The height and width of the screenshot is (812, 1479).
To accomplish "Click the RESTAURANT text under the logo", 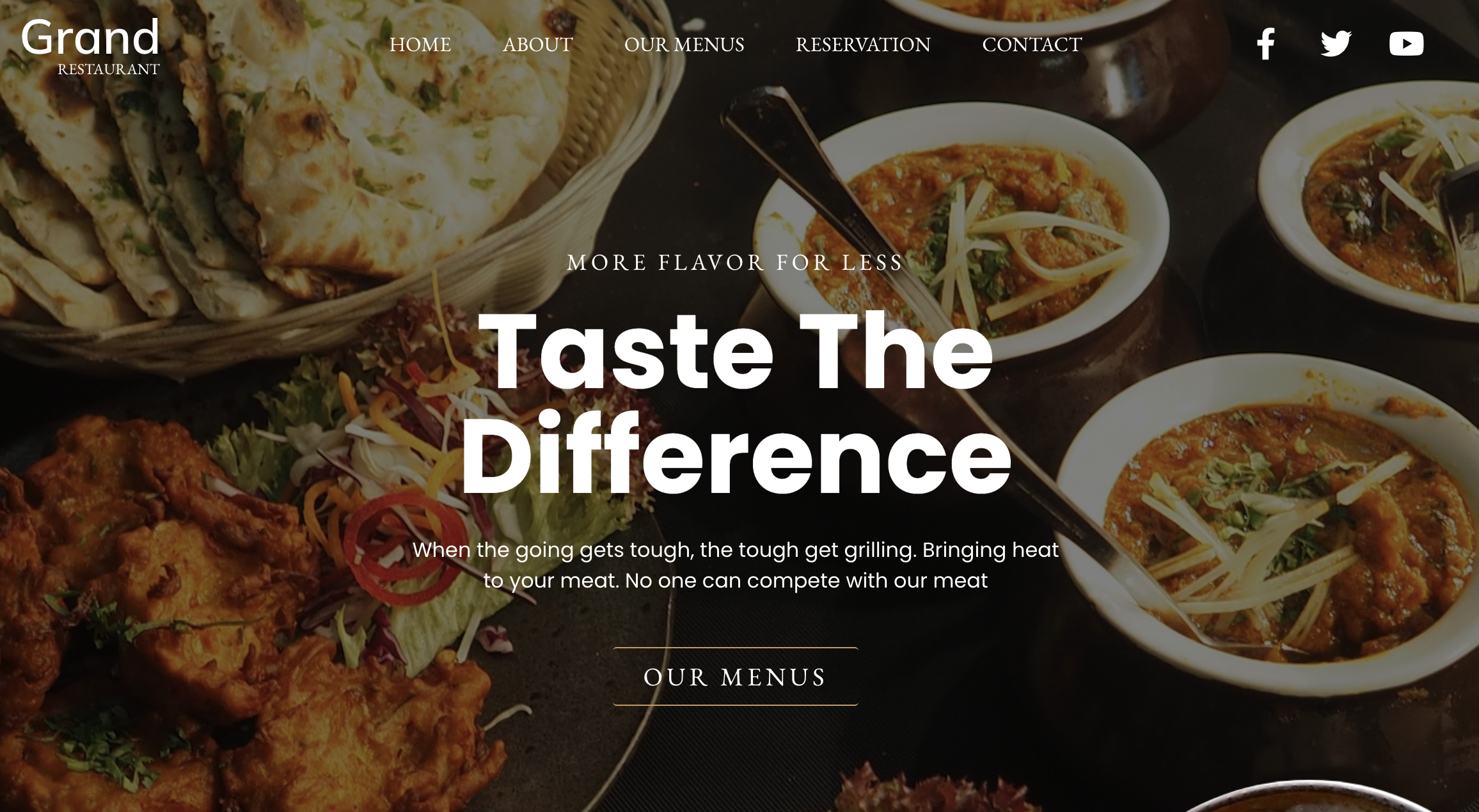I will point(109,69).
